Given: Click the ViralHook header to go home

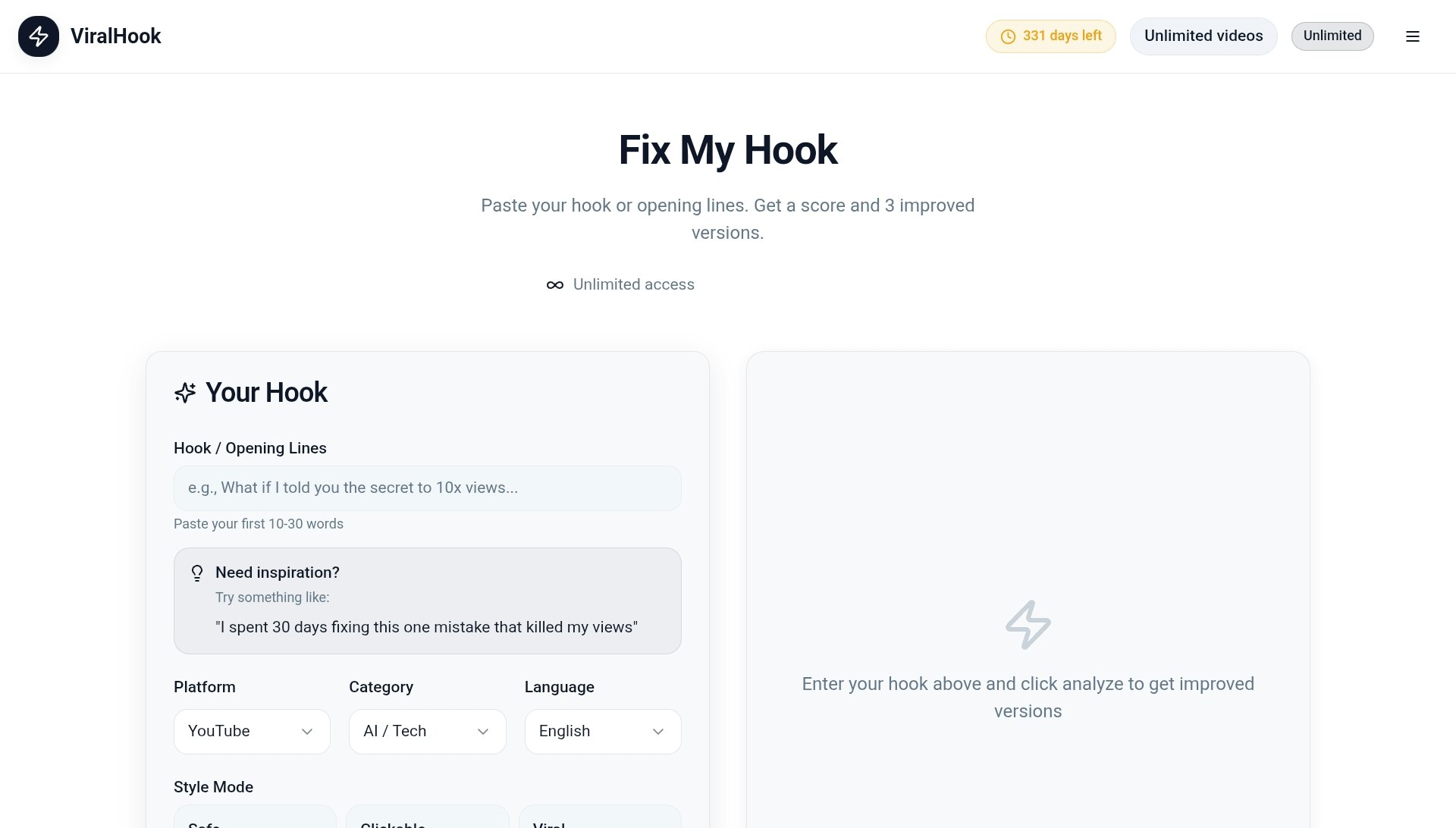Looking at the screenshot, I should pyautogui.click(x=115, y=36).
